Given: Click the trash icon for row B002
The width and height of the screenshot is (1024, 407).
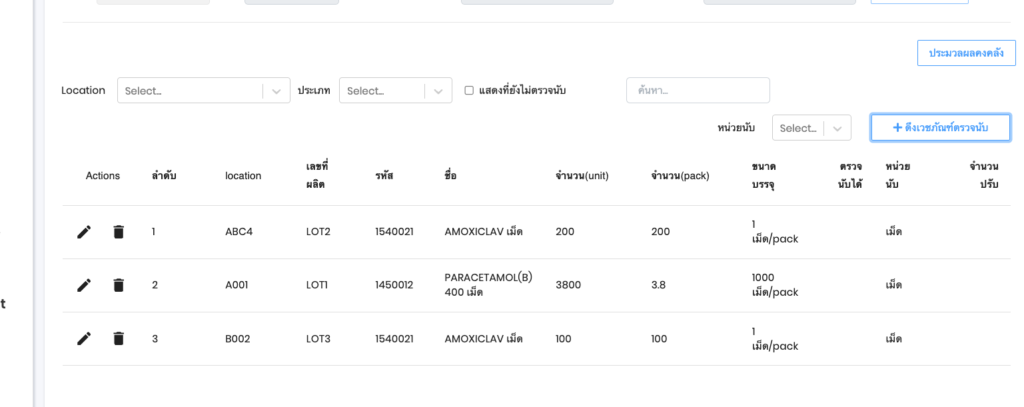Looking at the screenshot, I should 119,339.
